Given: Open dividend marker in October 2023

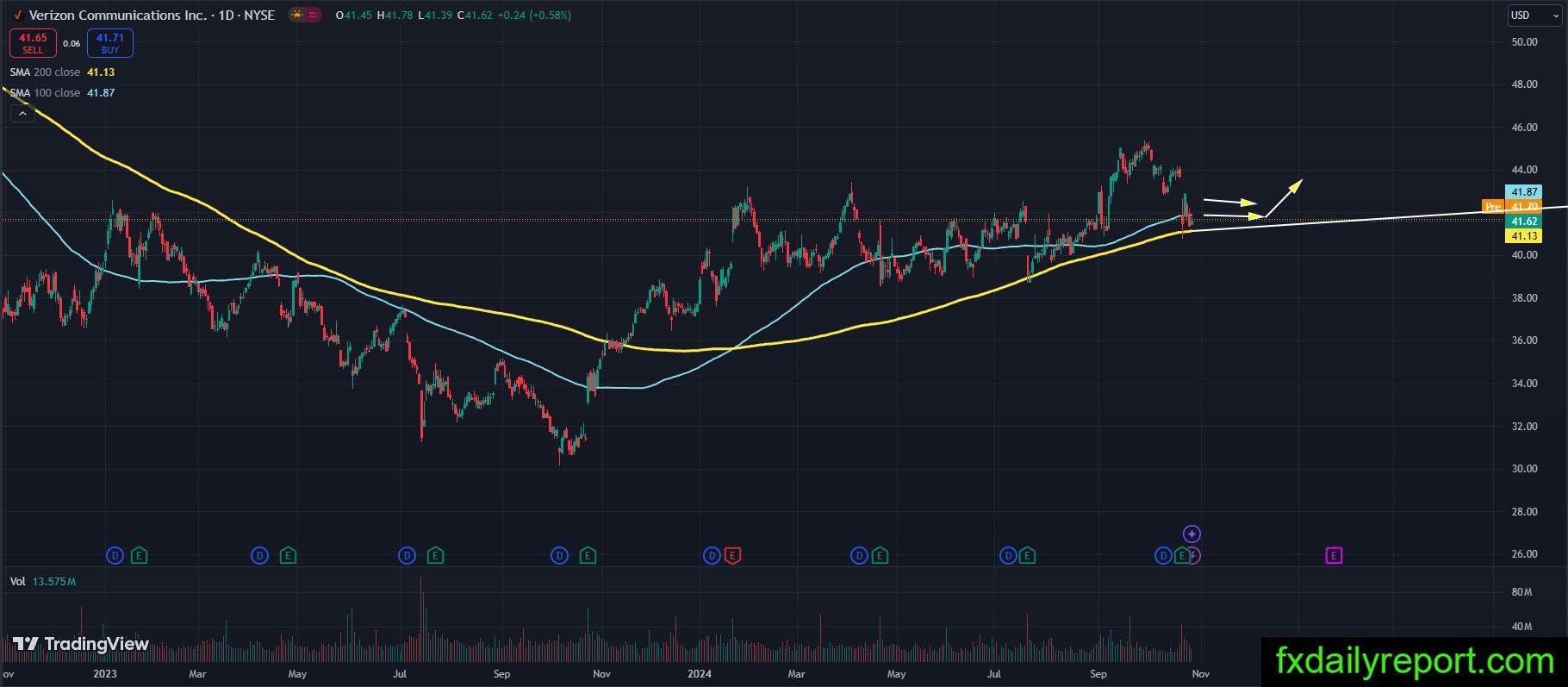Looking at the screenshot, I should (x=560, y=556).
